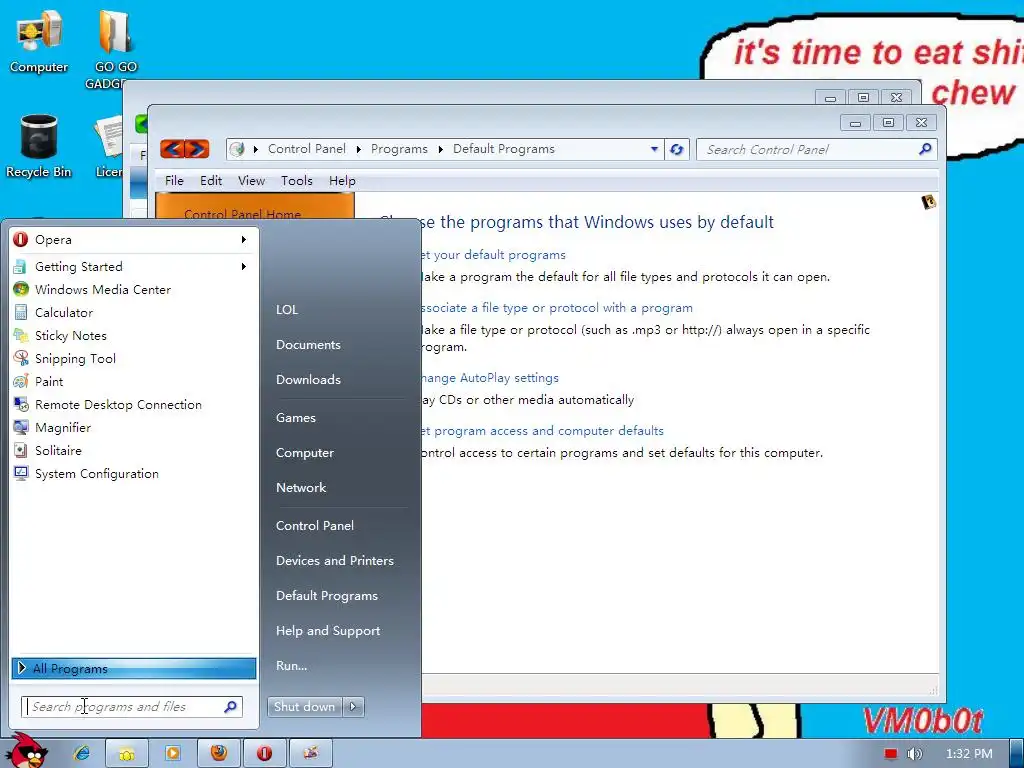Open the Help menu
The height and width of the screenshot is (768, 1024).
342,181
